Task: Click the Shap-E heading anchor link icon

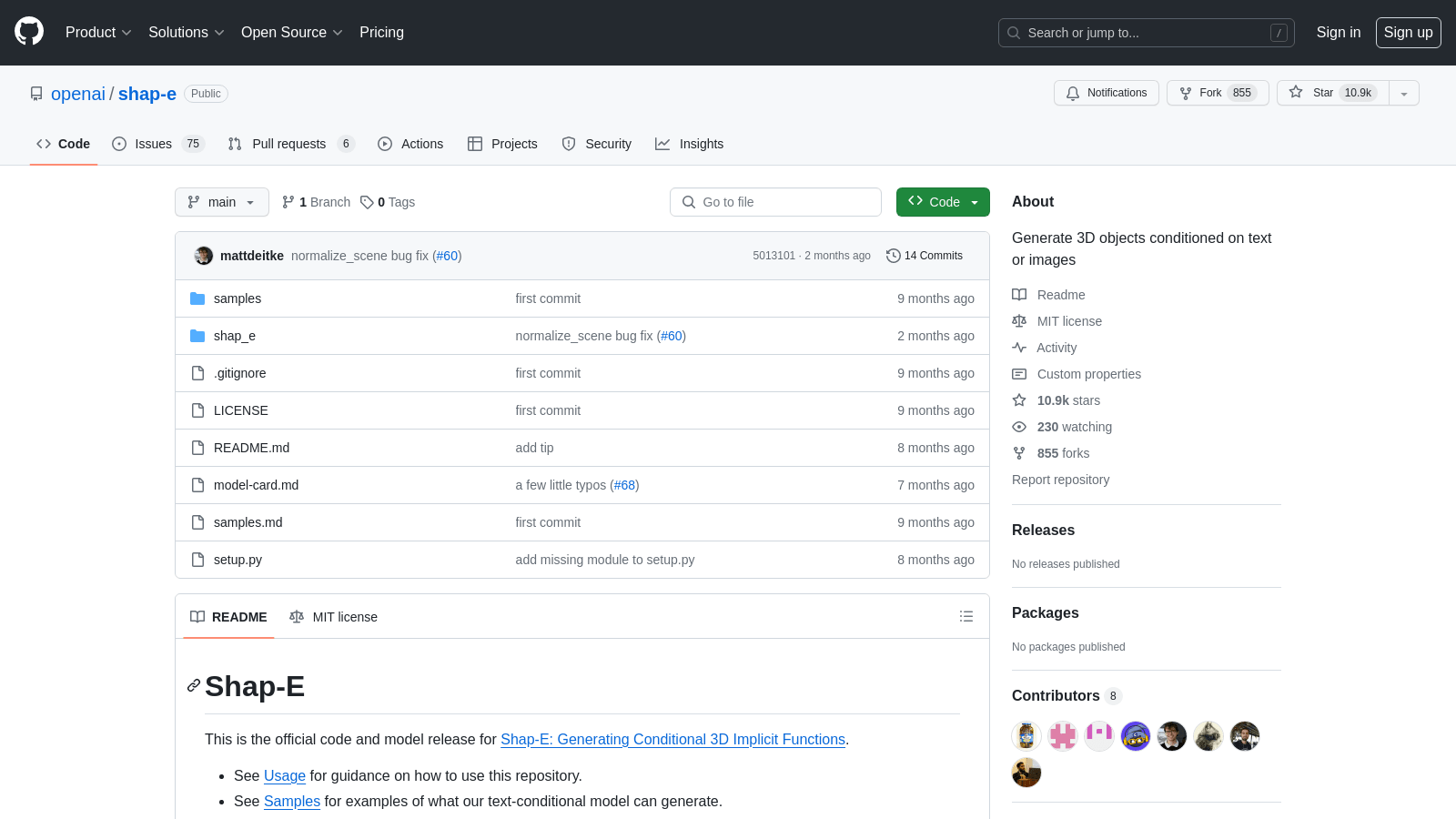Action: (194, 686)
